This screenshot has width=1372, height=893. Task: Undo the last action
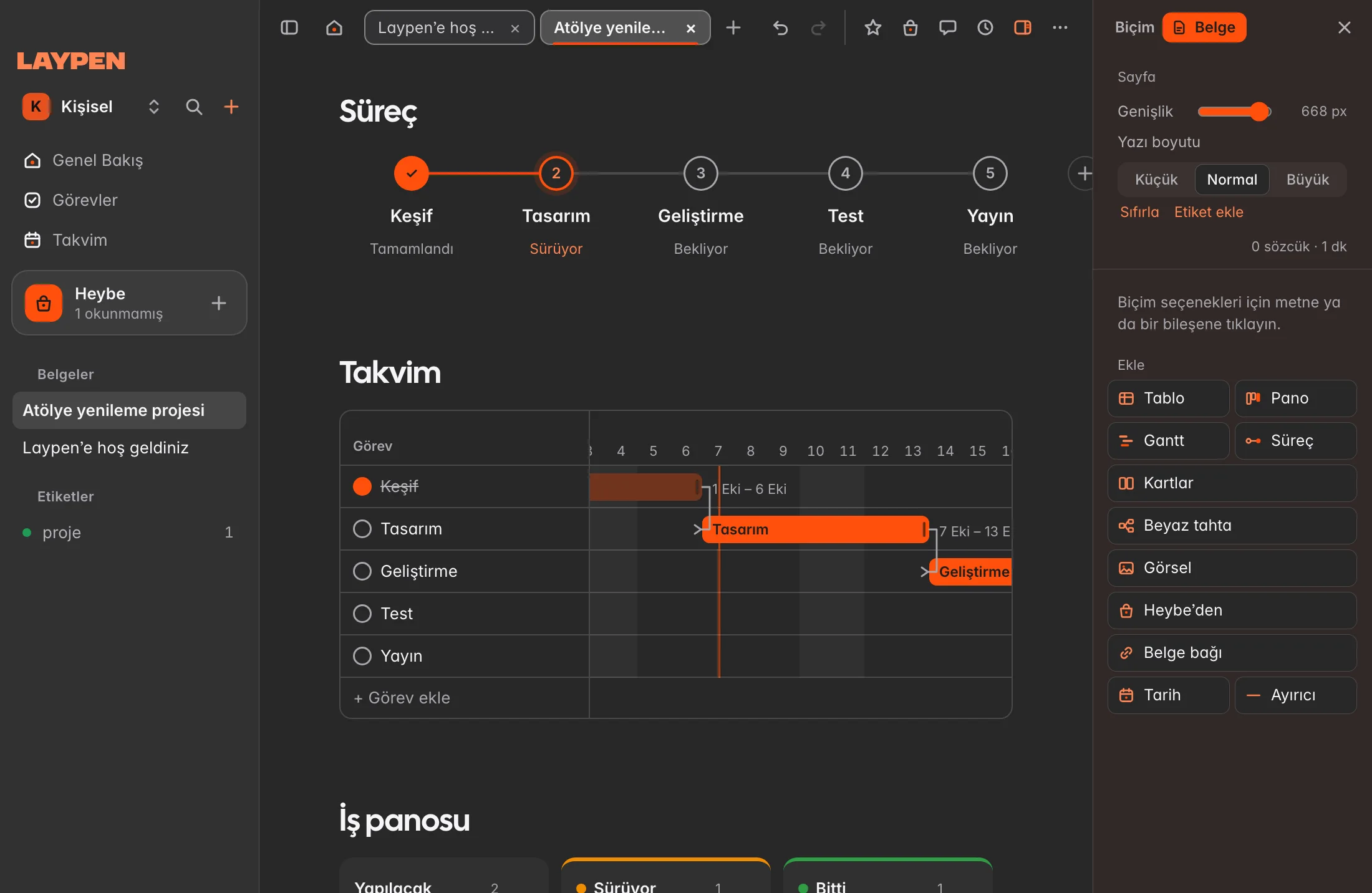(780, 27)
